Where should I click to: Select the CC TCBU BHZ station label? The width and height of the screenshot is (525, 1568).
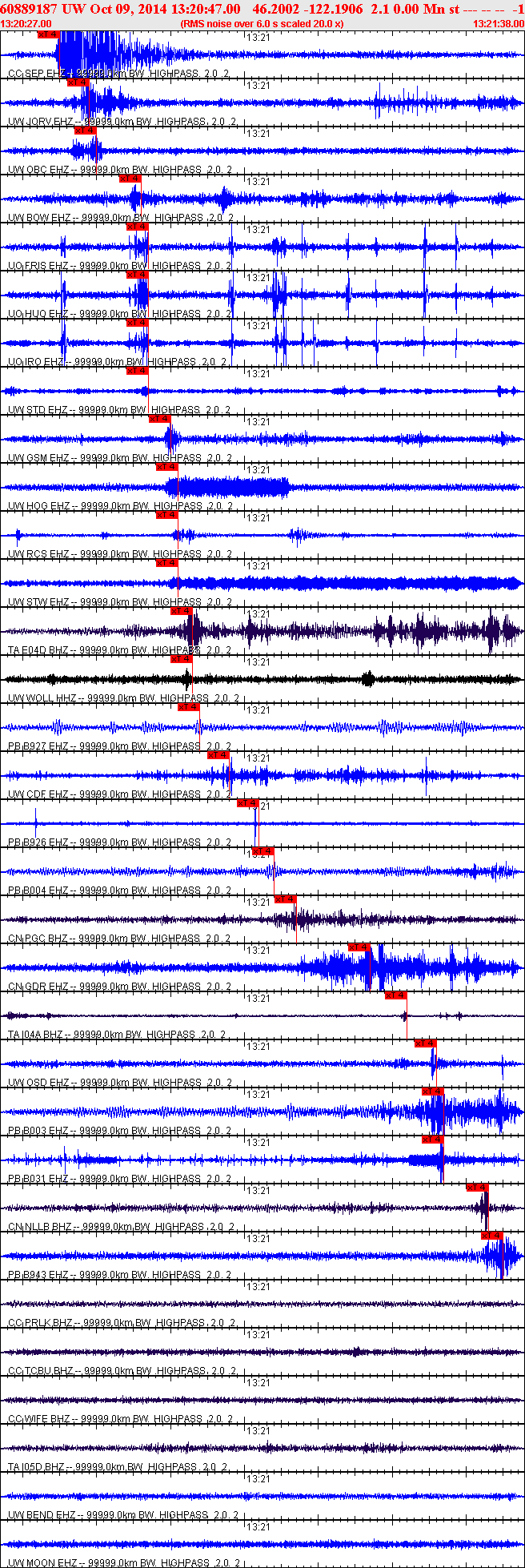coord(41,1371)
